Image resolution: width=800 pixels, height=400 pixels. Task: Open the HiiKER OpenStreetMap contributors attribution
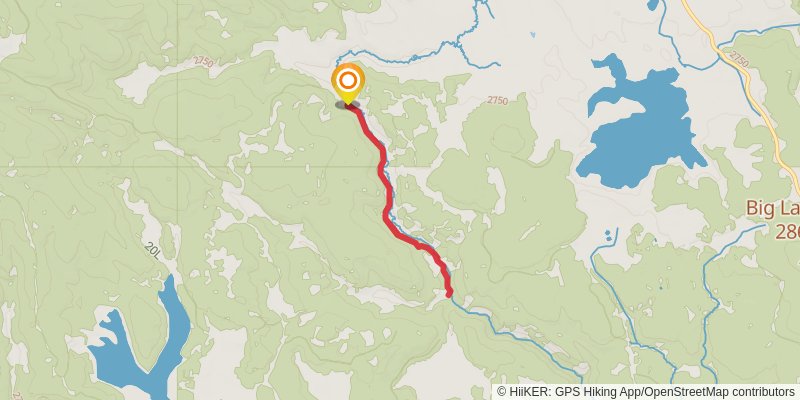point(647,392)
